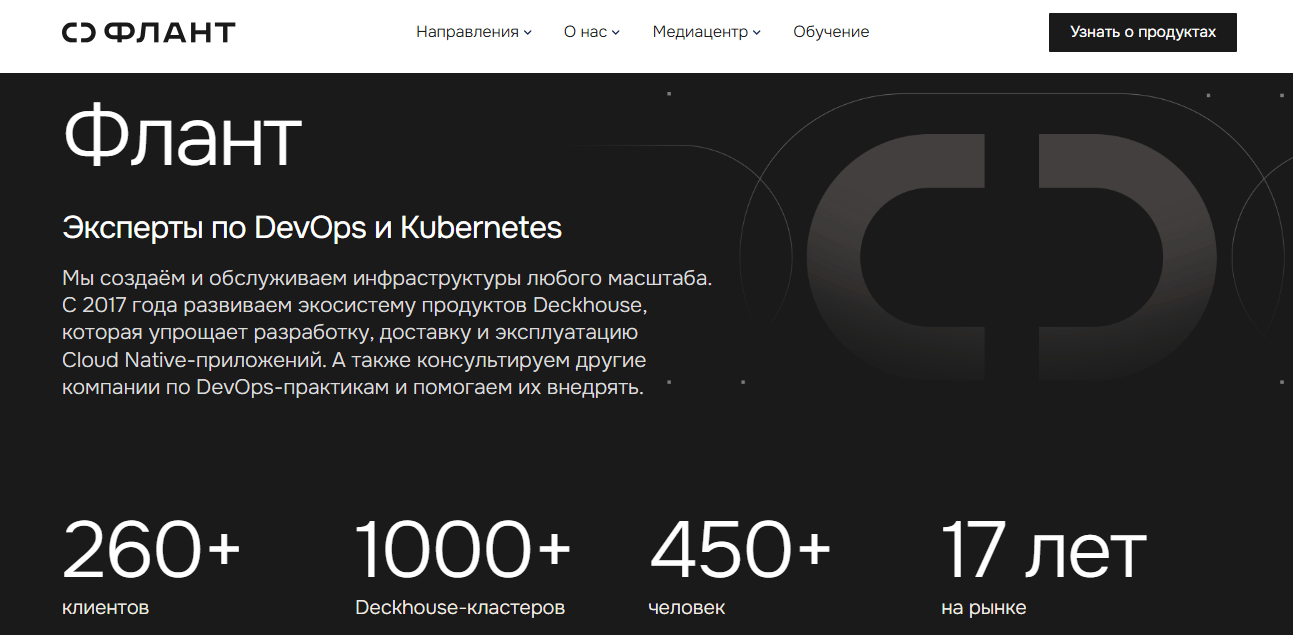Expand the chevron beside О нас

point(616,32)
